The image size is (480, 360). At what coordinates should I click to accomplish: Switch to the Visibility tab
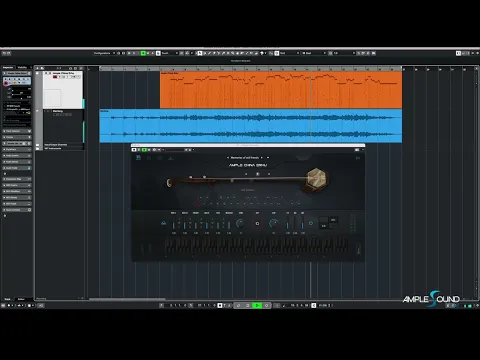pos(22,67)
